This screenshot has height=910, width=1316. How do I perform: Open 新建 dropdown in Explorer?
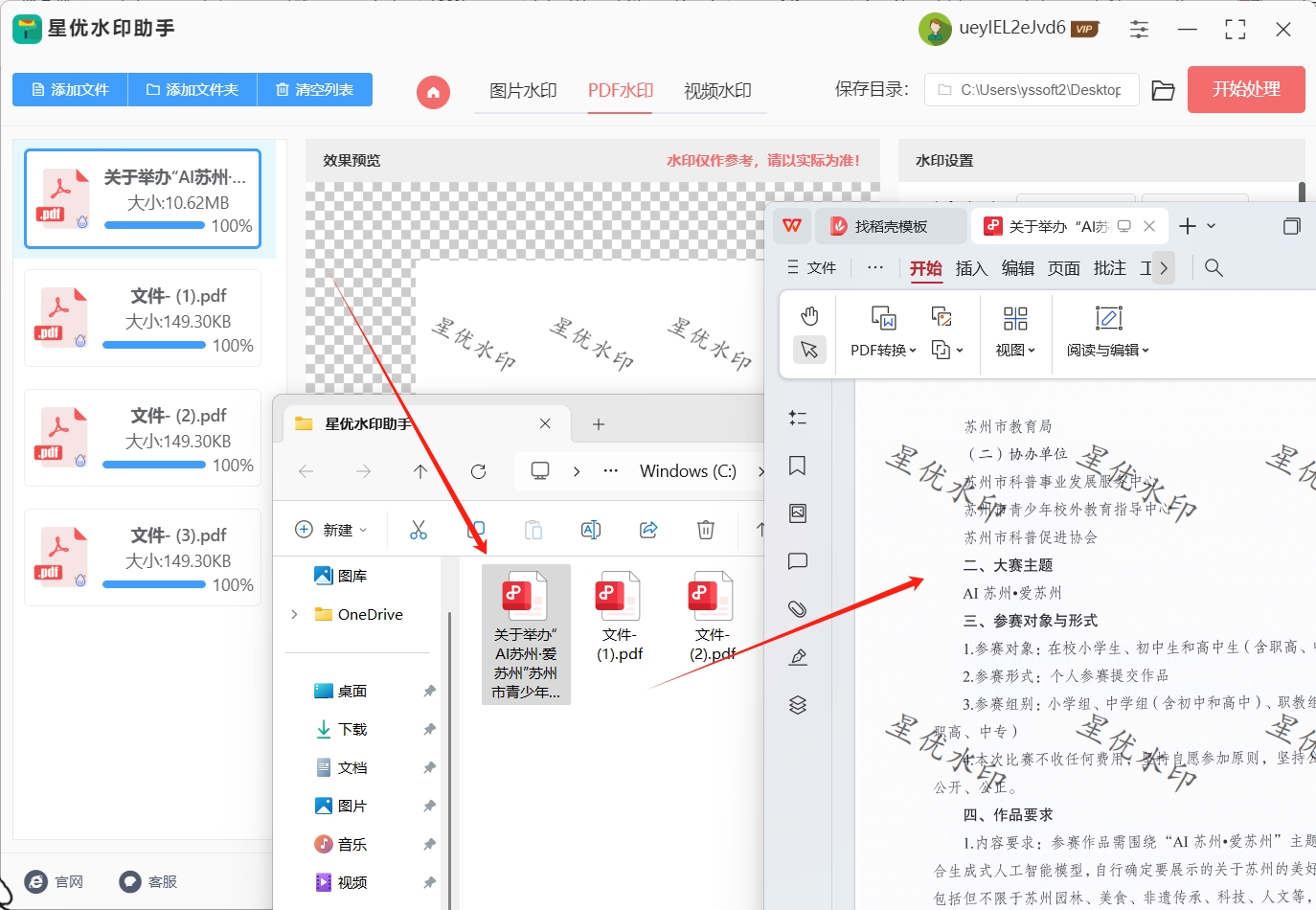pos(331,530)
